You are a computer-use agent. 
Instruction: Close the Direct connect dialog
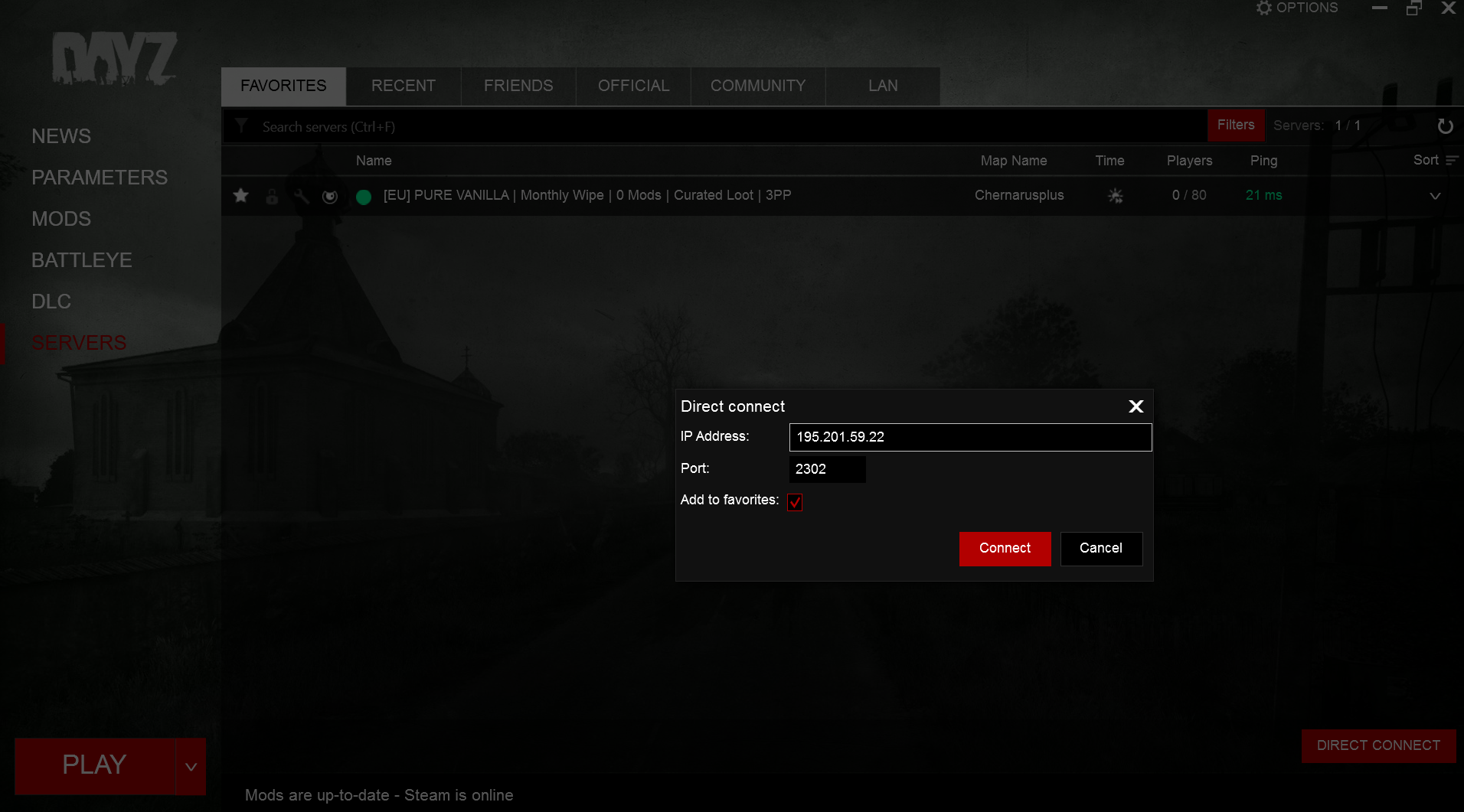[x=1136, y=406]
